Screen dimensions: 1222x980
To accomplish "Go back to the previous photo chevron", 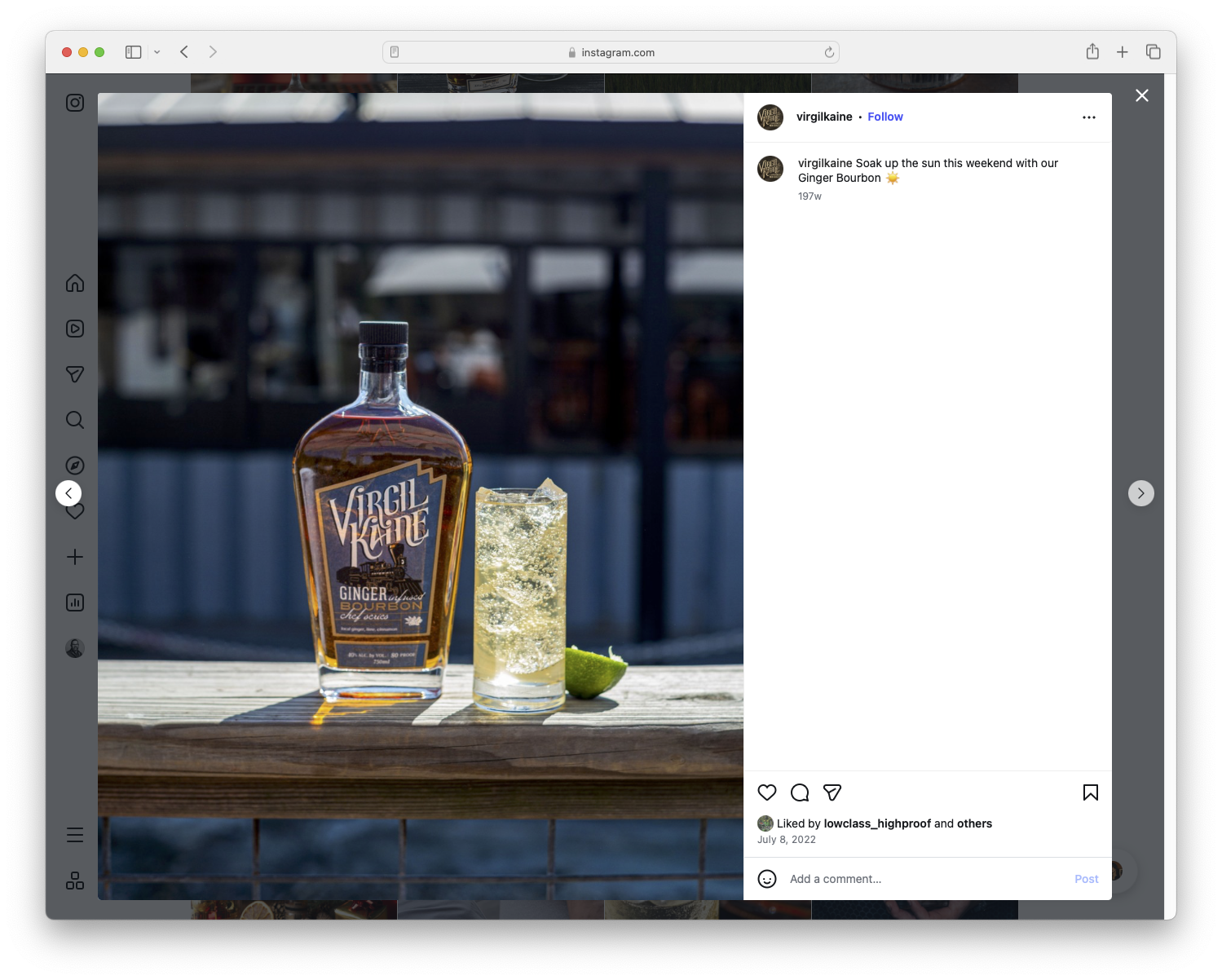I will tap(68, 492).
